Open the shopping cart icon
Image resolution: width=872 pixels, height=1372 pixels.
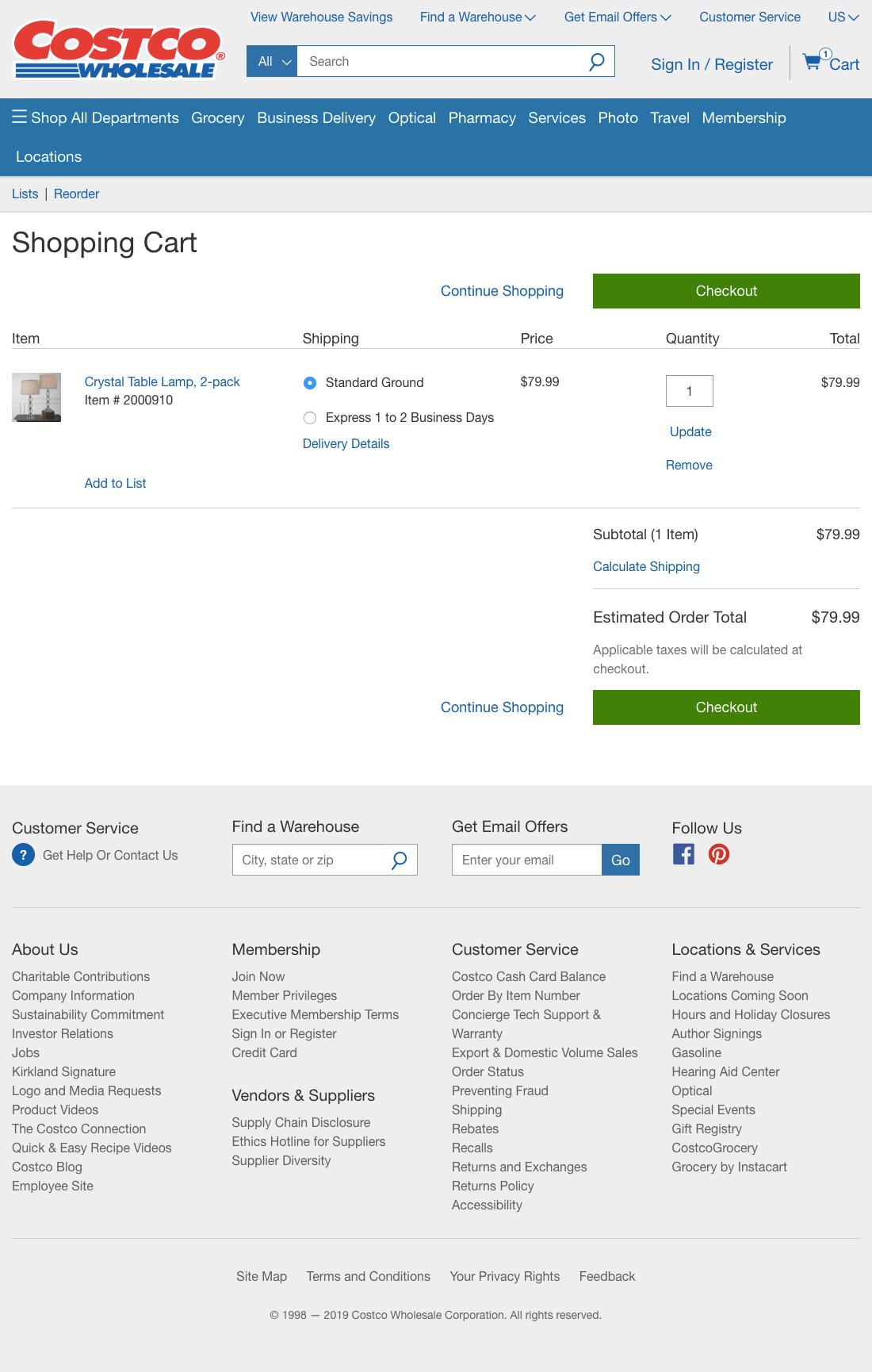coord(813,62)
